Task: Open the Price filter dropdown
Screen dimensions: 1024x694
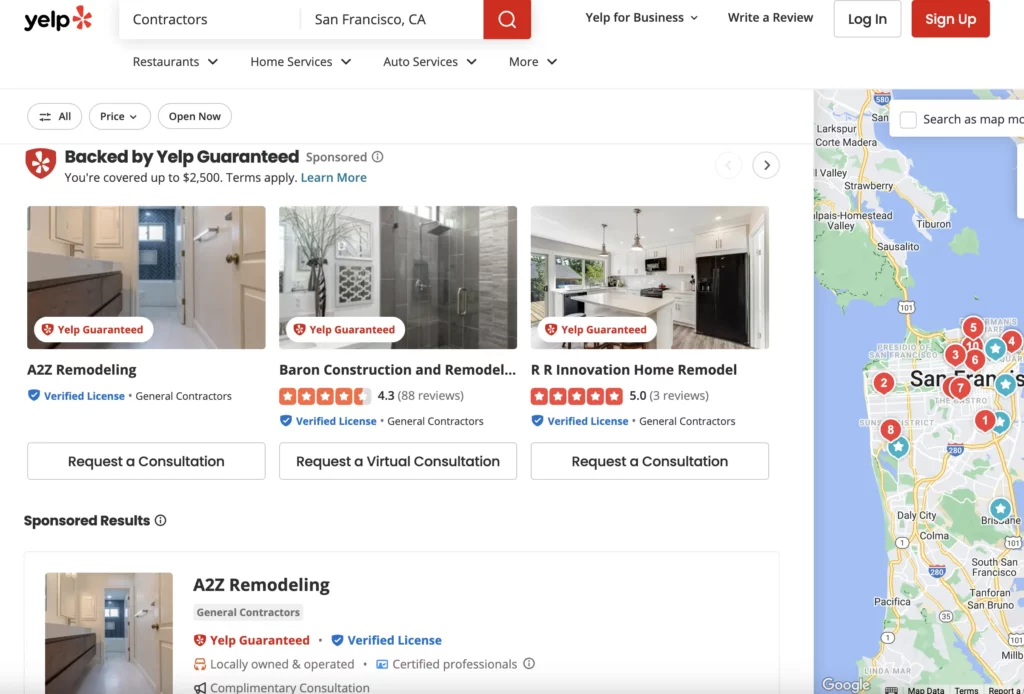Action: click(120, 116)
